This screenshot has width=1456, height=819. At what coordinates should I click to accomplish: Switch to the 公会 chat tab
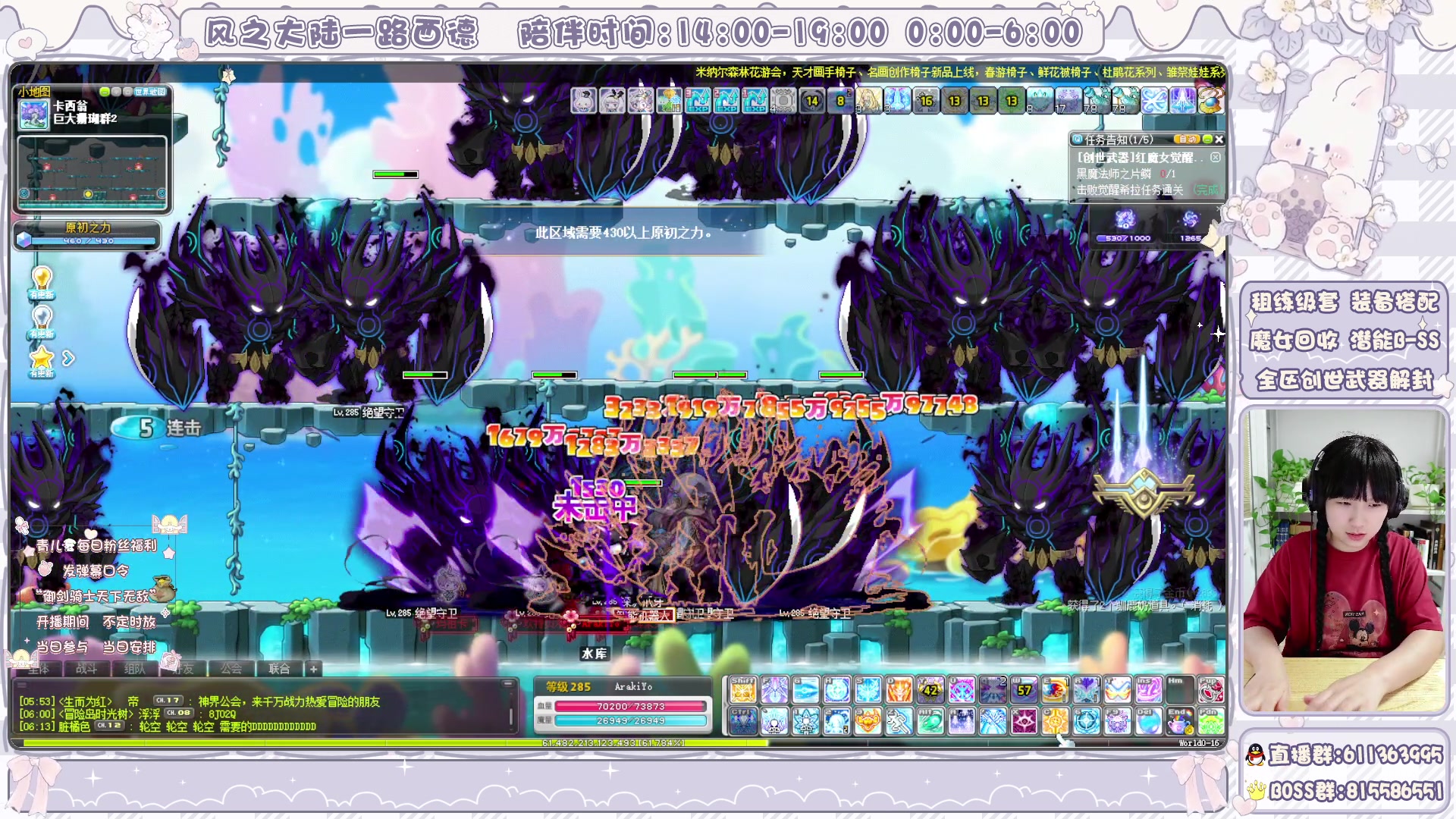pyautogui.click(x=231, y=668)
